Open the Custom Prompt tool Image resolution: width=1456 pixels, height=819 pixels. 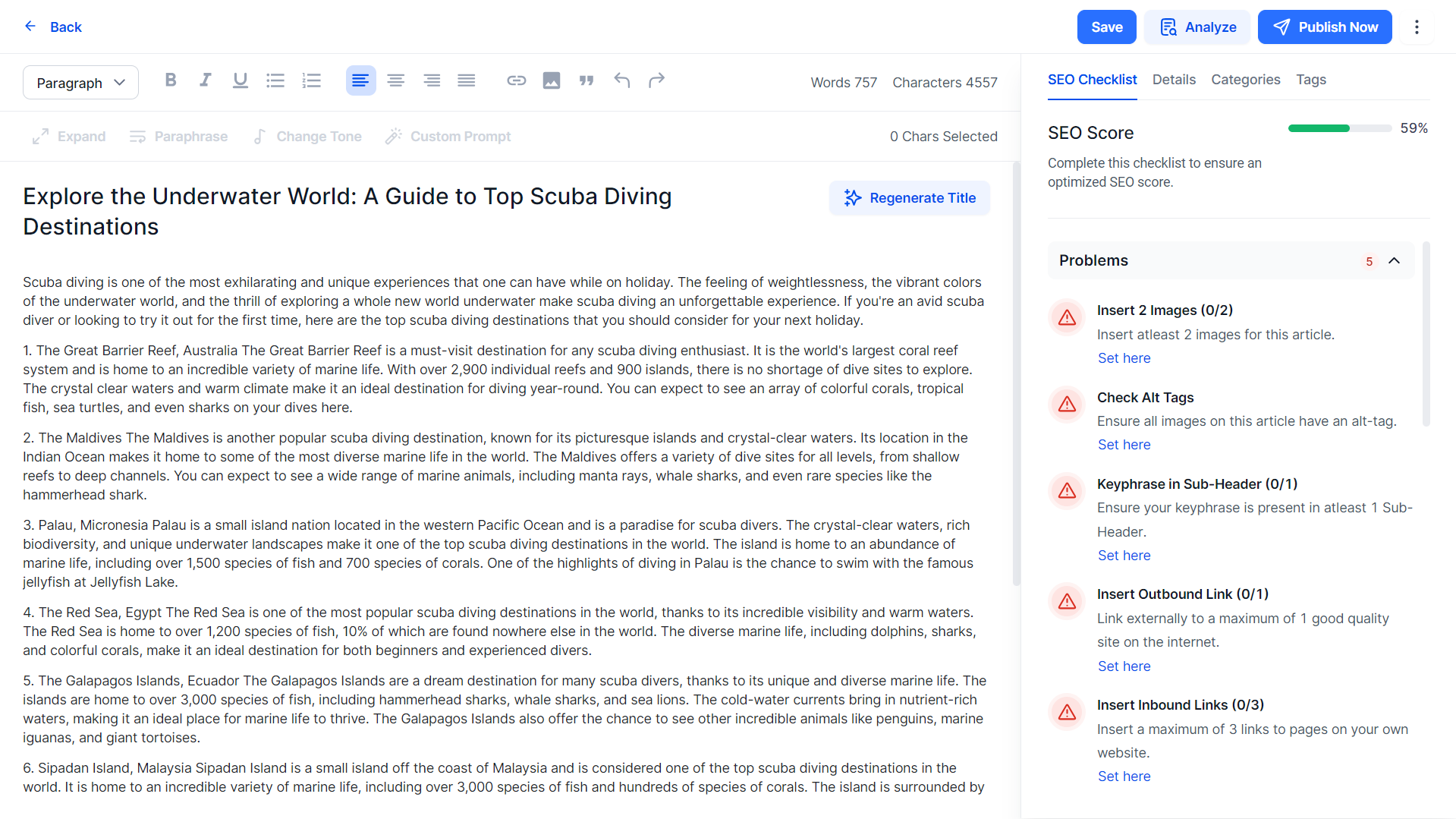(448, 137)
